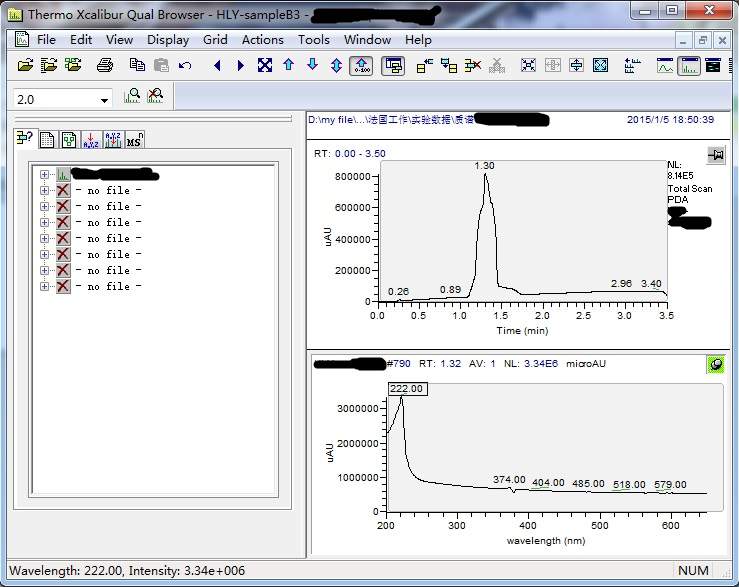Toggle the normalize 0-100 toolbar button
The height and width of the screenshot is (587, 739).
tap(360, 65)
